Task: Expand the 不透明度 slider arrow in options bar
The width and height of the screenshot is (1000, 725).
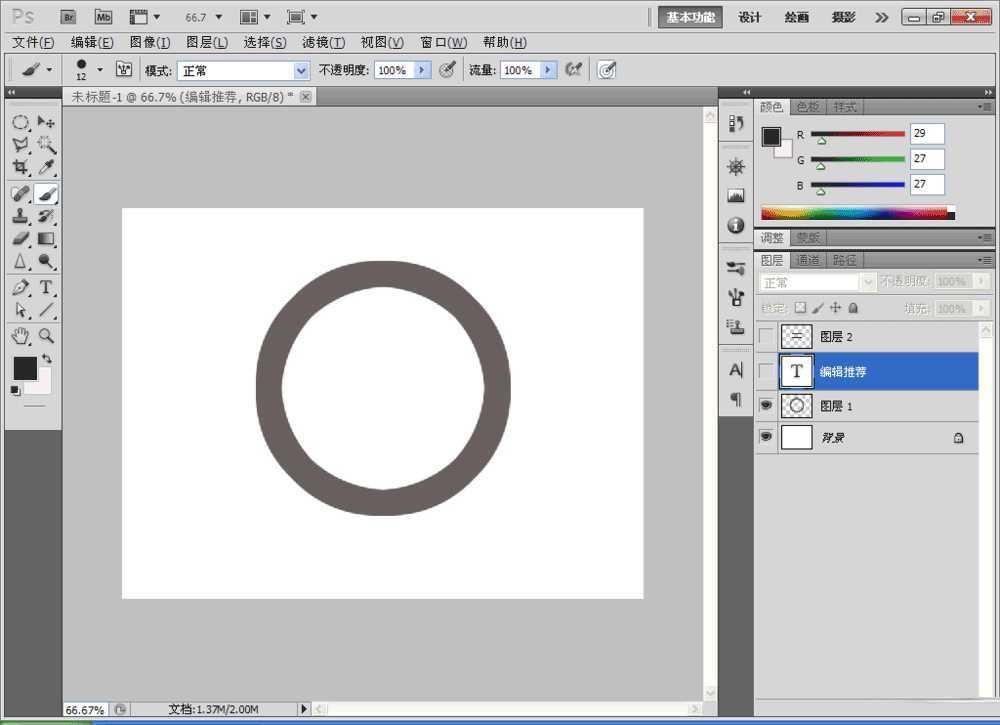Action: coord(422,70)
